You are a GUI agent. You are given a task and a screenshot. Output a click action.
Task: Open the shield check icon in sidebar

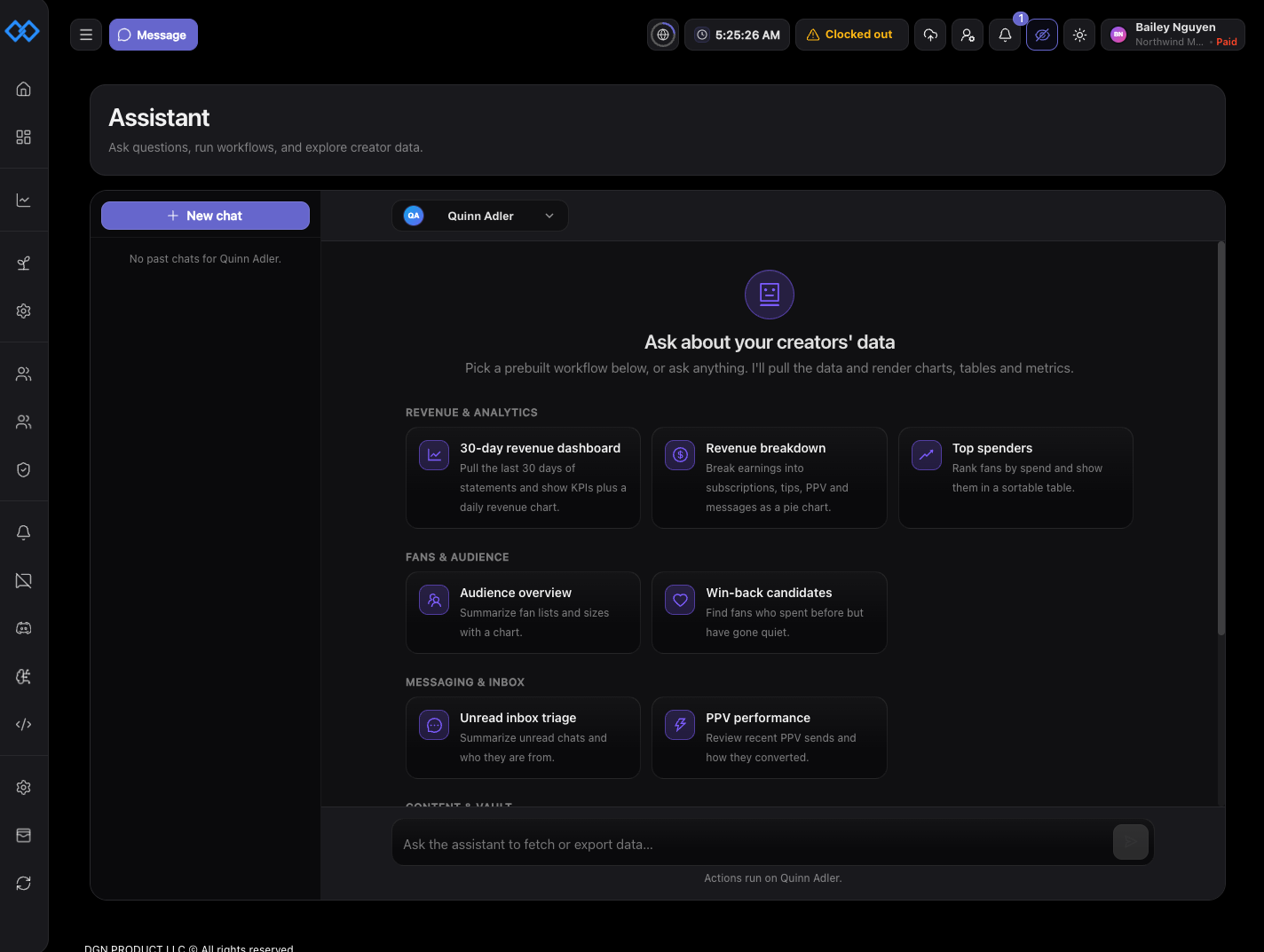pos(24,470)
